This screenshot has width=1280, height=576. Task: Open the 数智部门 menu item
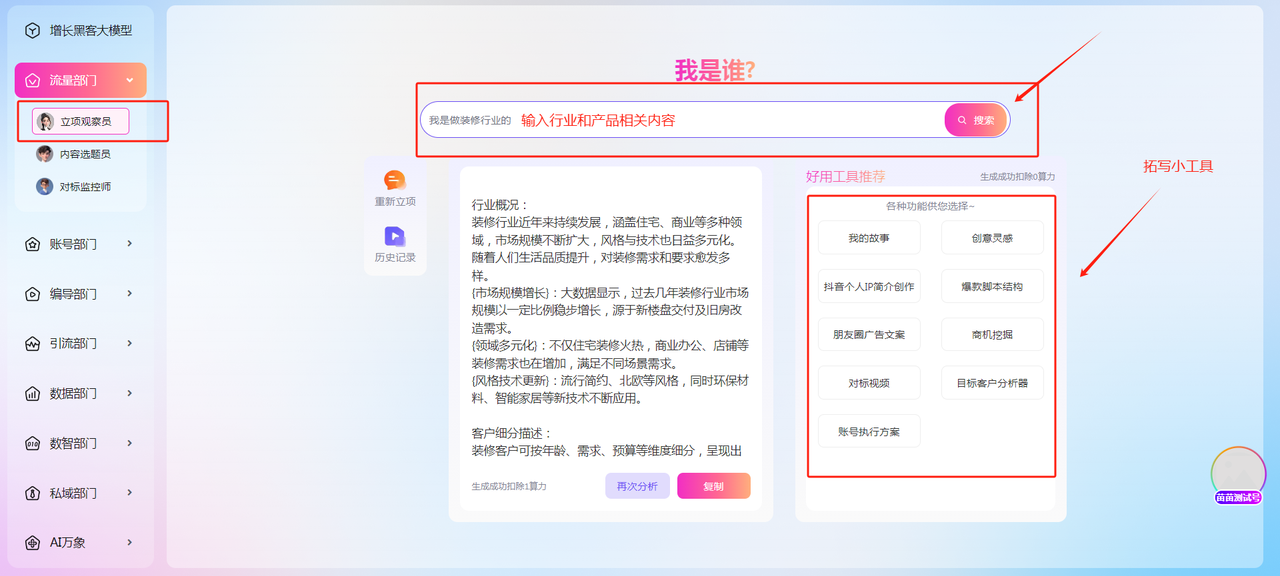[x=73, y=443]
